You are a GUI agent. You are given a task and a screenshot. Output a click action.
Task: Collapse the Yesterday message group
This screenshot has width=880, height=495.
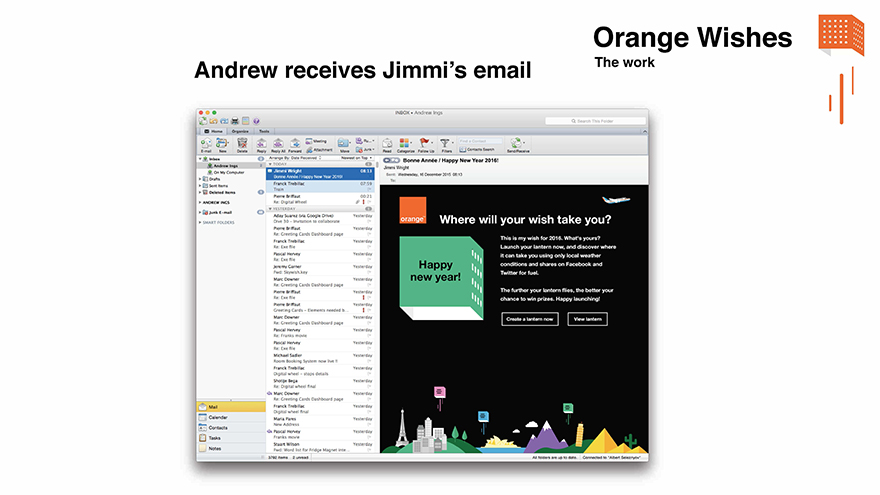270,209
